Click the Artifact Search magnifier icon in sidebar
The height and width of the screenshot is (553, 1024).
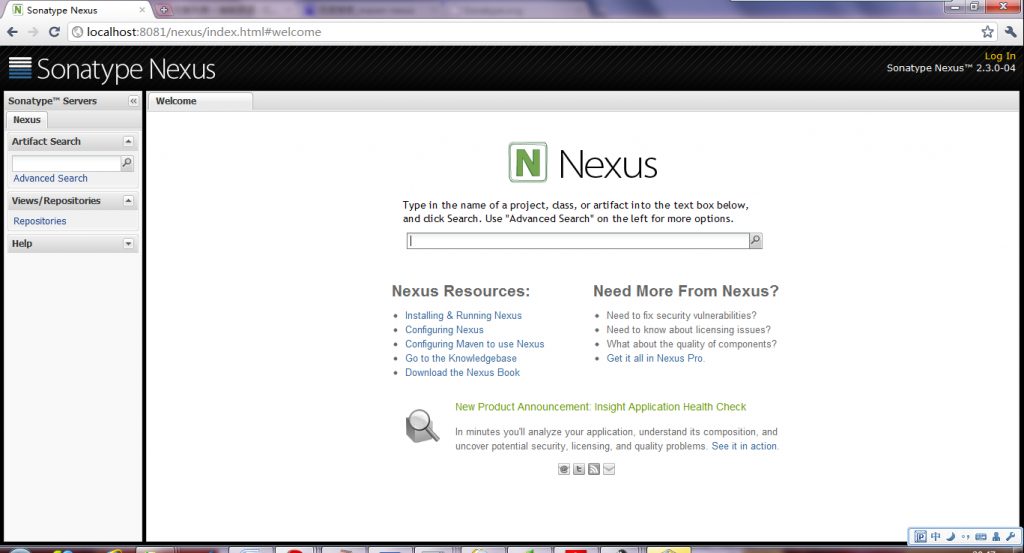pyautogui.click(x=127, y=163)
